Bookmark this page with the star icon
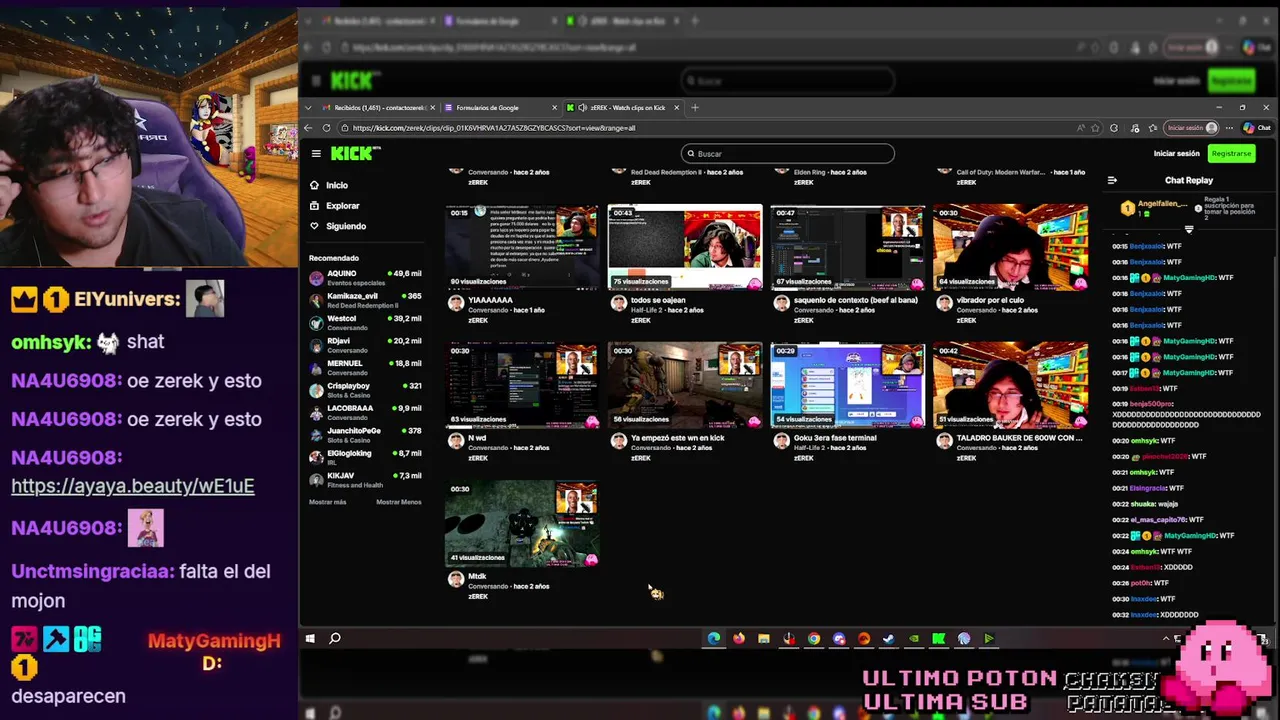 pos(1095,128)
